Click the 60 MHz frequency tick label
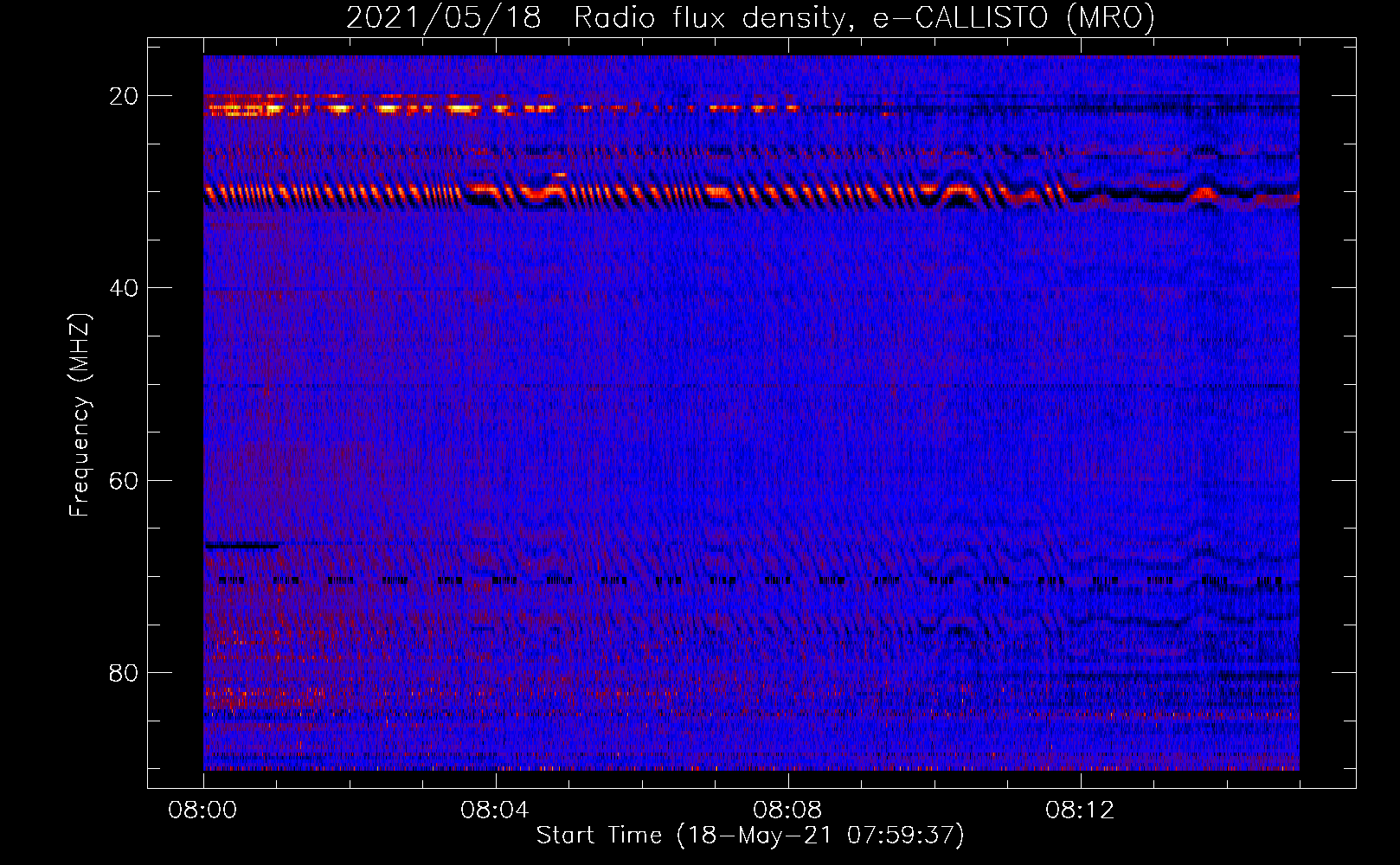Image resolution: width=1400 pixels, height=865 pixels. click(124, 480)
